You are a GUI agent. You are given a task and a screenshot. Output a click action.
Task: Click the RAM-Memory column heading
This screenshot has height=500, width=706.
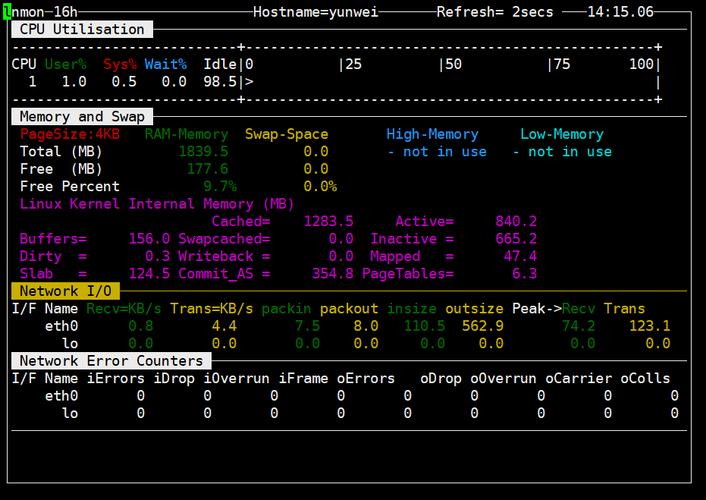[x=186, y=134]
